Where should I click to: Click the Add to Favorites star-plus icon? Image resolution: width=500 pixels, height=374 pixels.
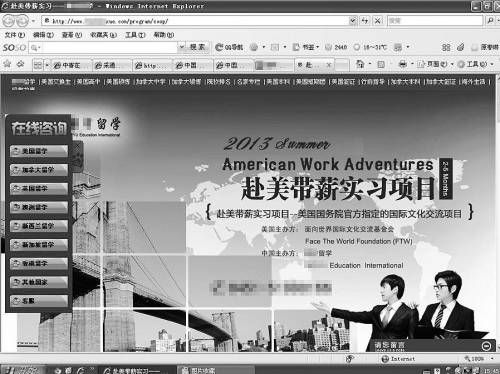(21, 63)
